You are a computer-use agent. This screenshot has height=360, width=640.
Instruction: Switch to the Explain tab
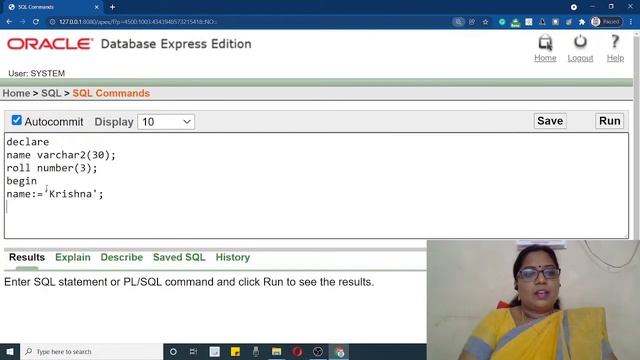click(x=73, y=257)
